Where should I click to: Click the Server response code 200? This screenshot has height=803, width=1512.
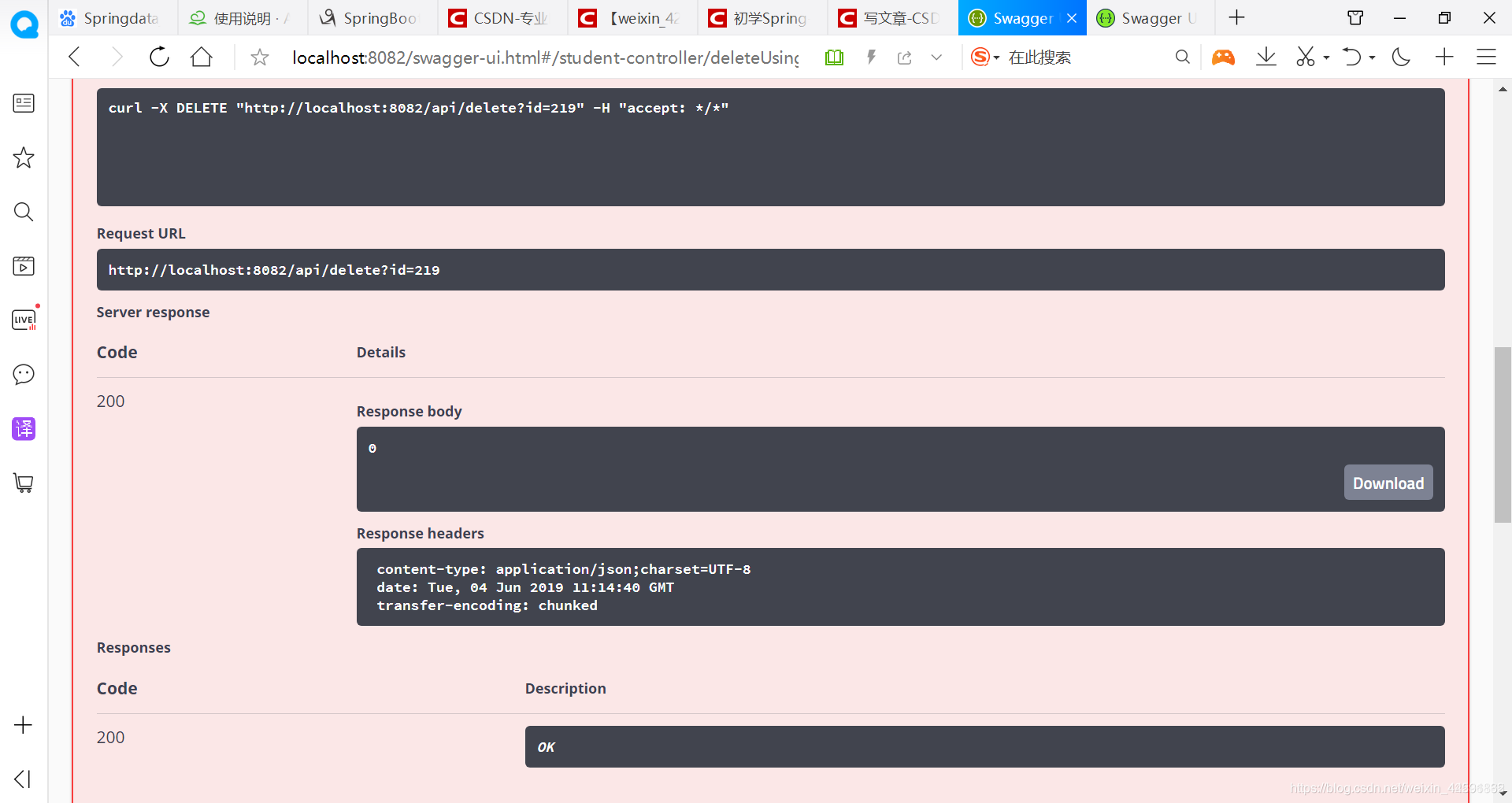(110, 401)
